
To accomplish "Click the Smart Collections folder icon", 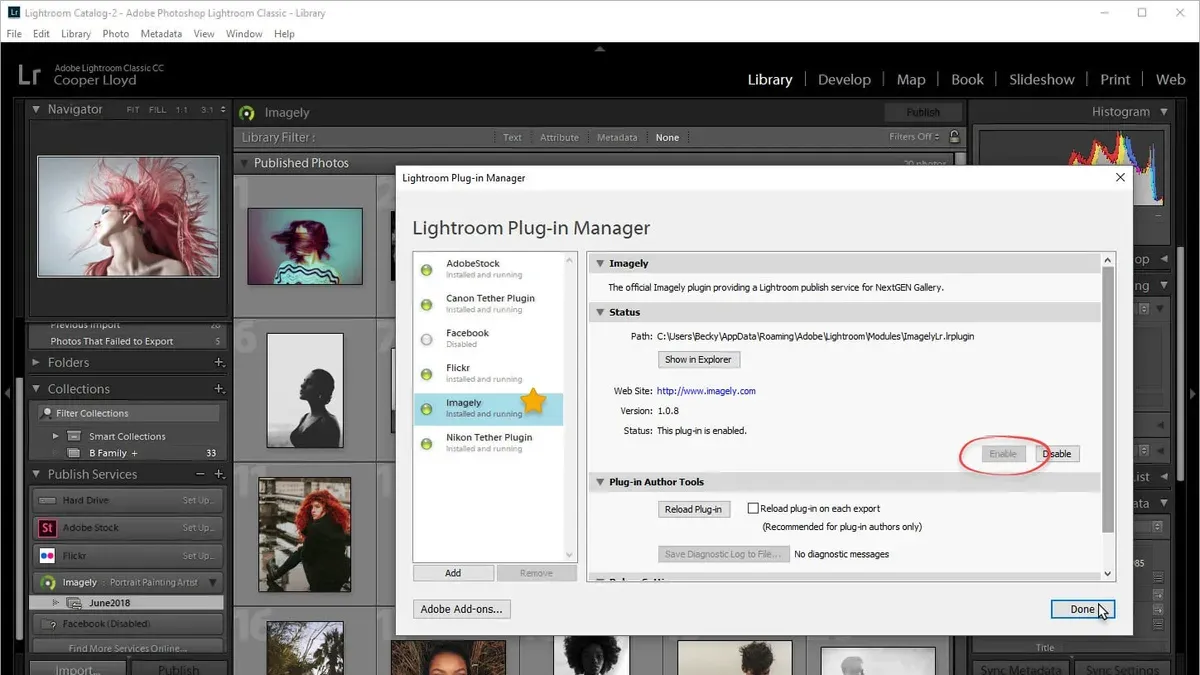I will [x=74, y=436].
